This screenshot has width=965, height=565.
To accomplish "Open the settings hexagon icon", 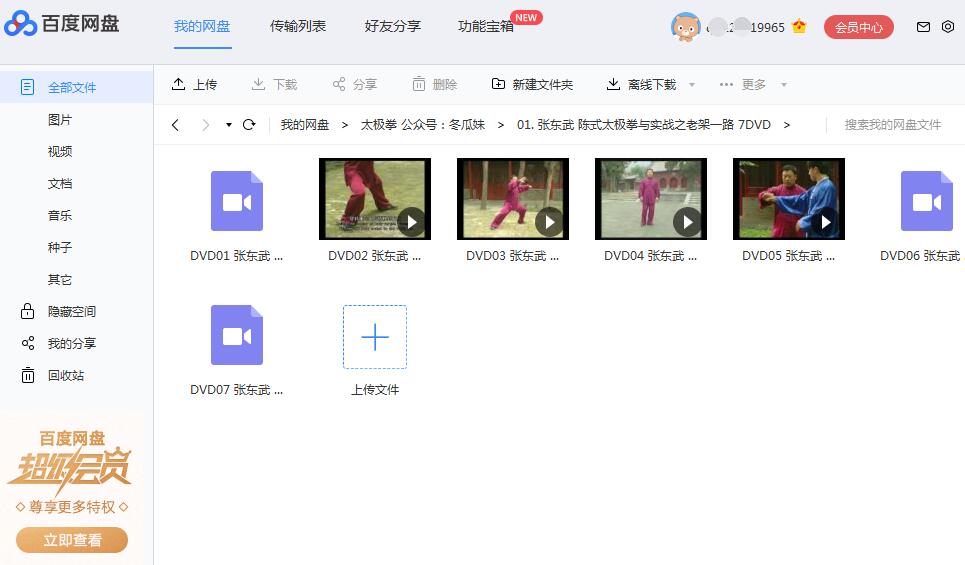I will 948,26.
